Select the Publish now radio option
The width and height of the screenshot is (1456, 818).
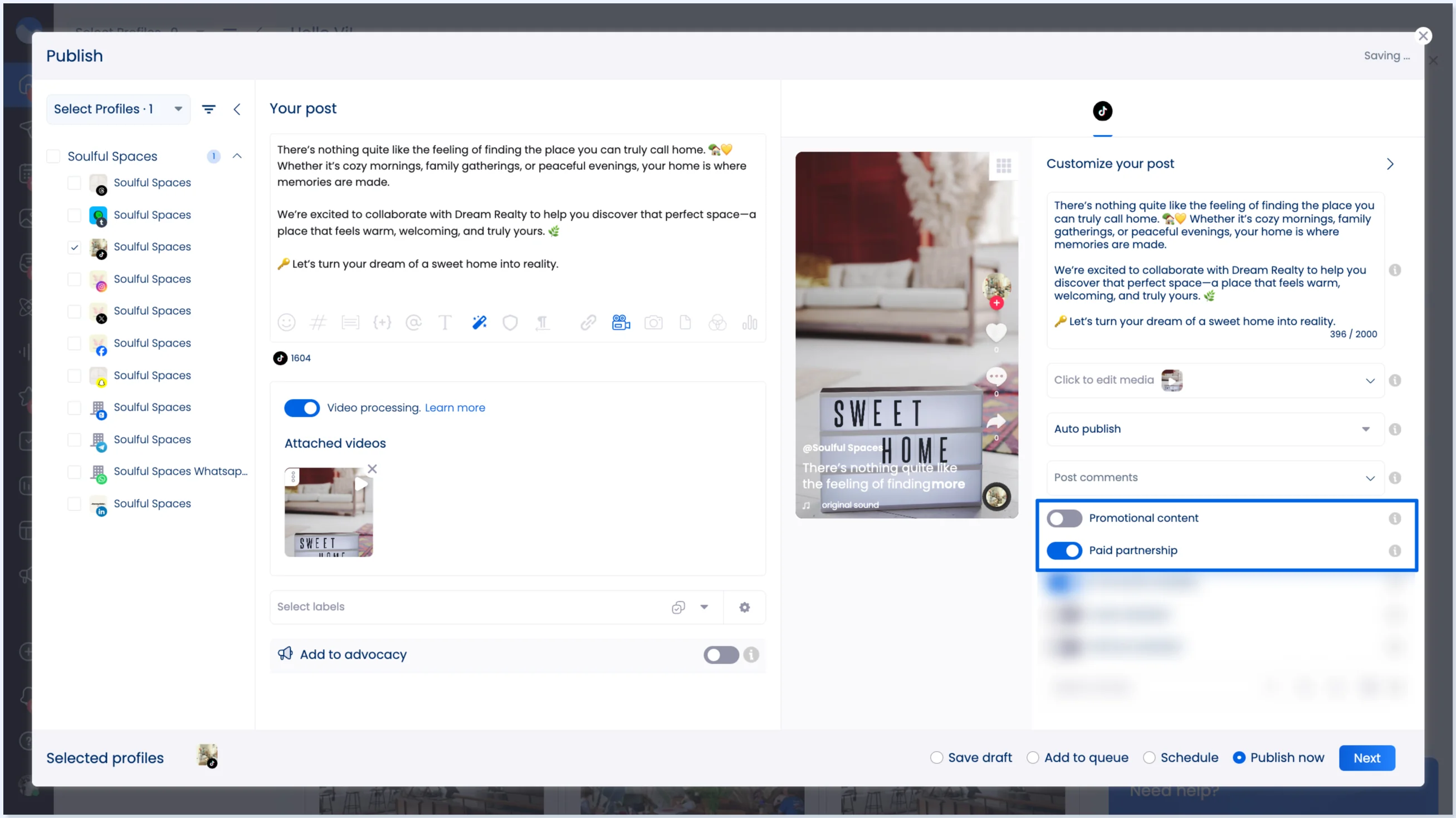pyautogui.click(x=1238, y=757)
